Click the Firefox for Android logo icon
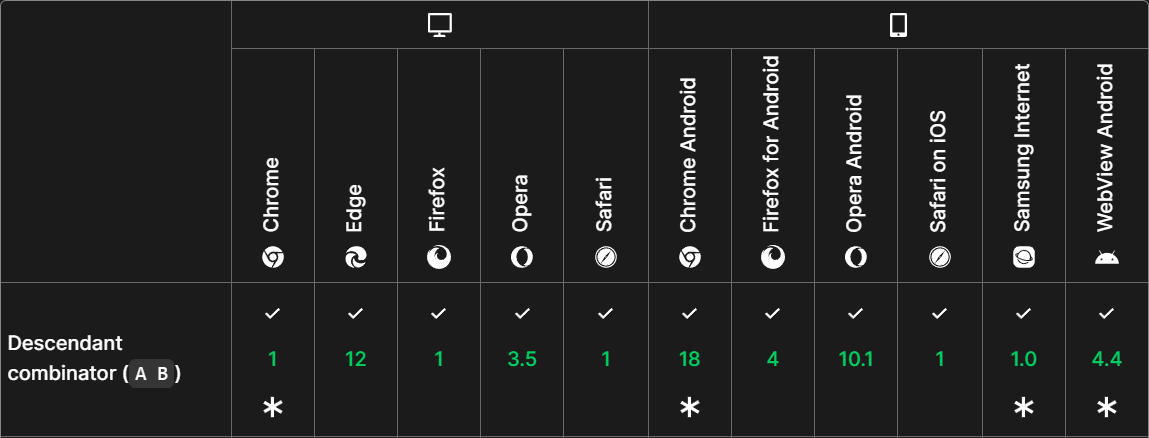Screen dimensions: 1149x438 (772, 258)
